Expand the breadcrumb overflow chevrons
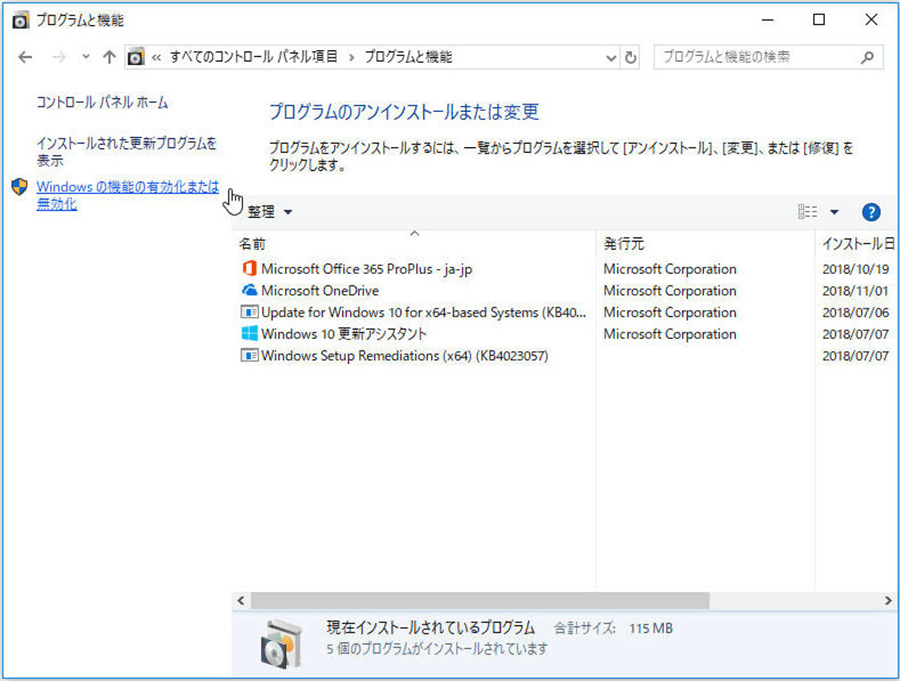The image size is (900, 681). pyautogui.click(x=156, y=57)
